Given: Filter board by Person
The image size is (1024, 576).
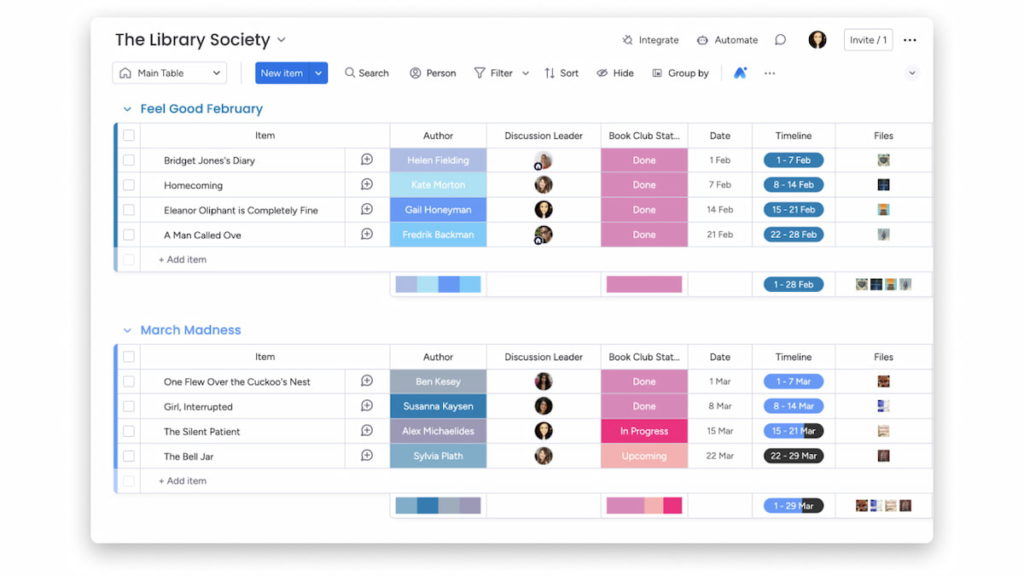Looking at the screenshot, I should 432,73.
